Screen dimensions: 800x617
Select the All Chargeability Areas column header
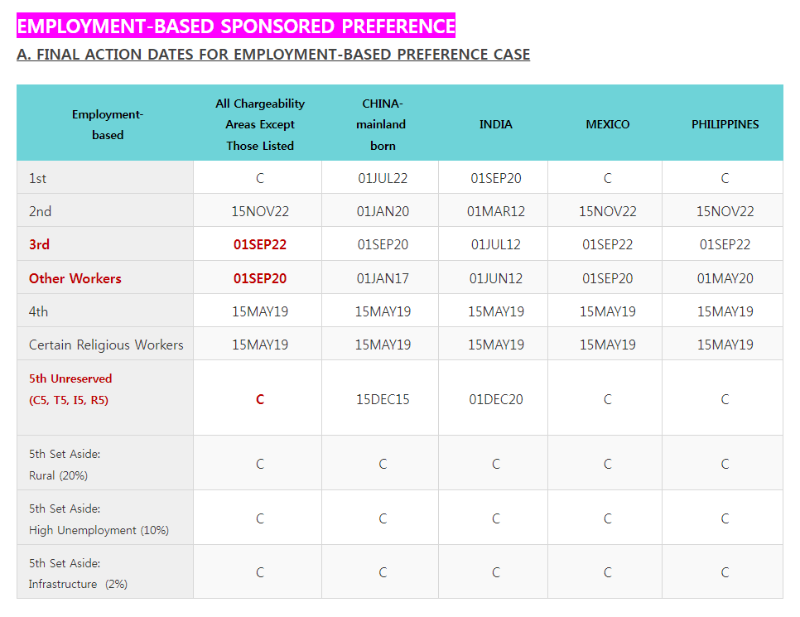coord(260,125)
